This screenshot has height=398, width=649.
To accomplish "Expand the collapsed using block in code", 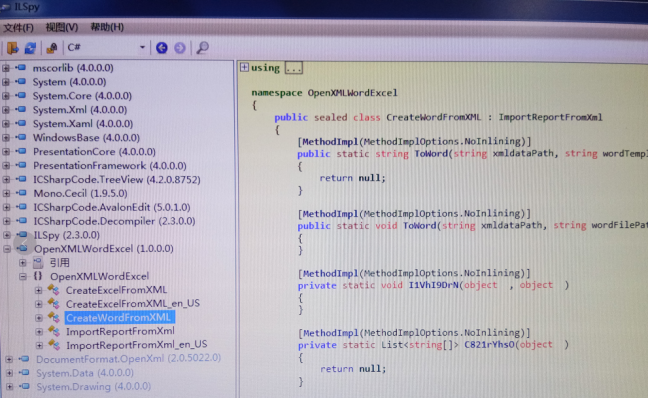I will (244, 67).
